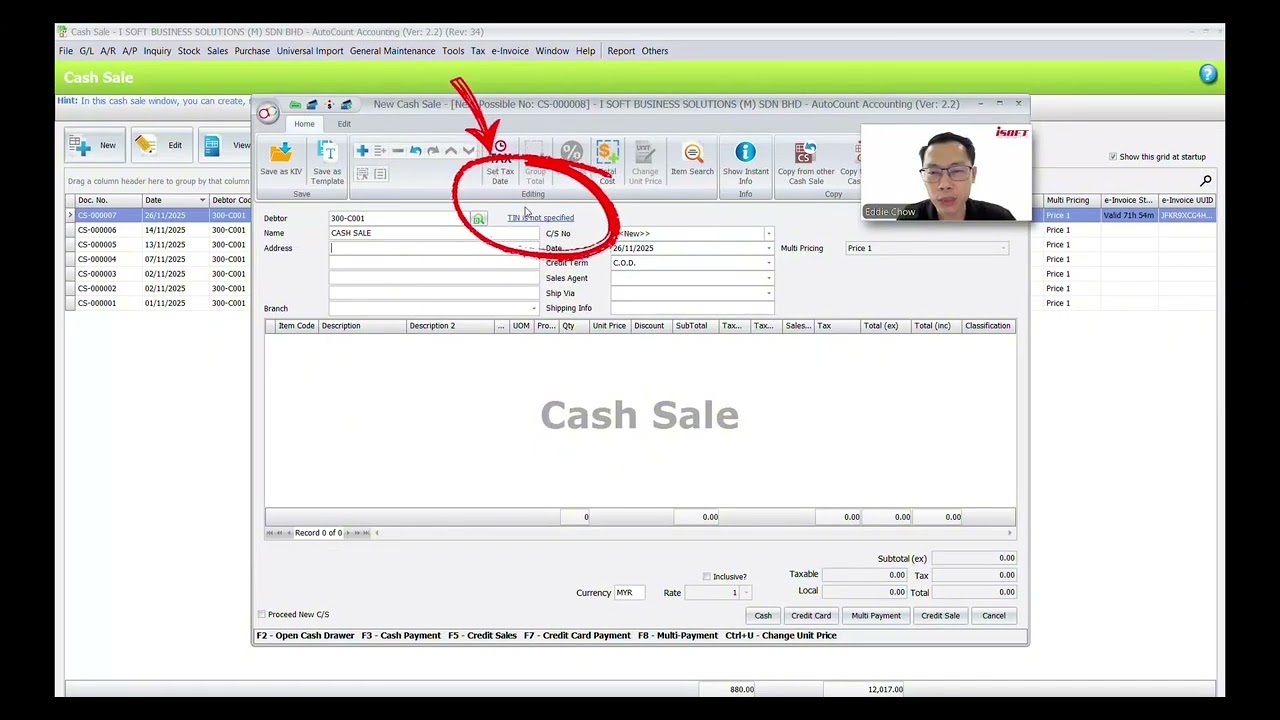Click the debtor search icon beside 300-C001
1280x720 pixels.
coord(479,218)
